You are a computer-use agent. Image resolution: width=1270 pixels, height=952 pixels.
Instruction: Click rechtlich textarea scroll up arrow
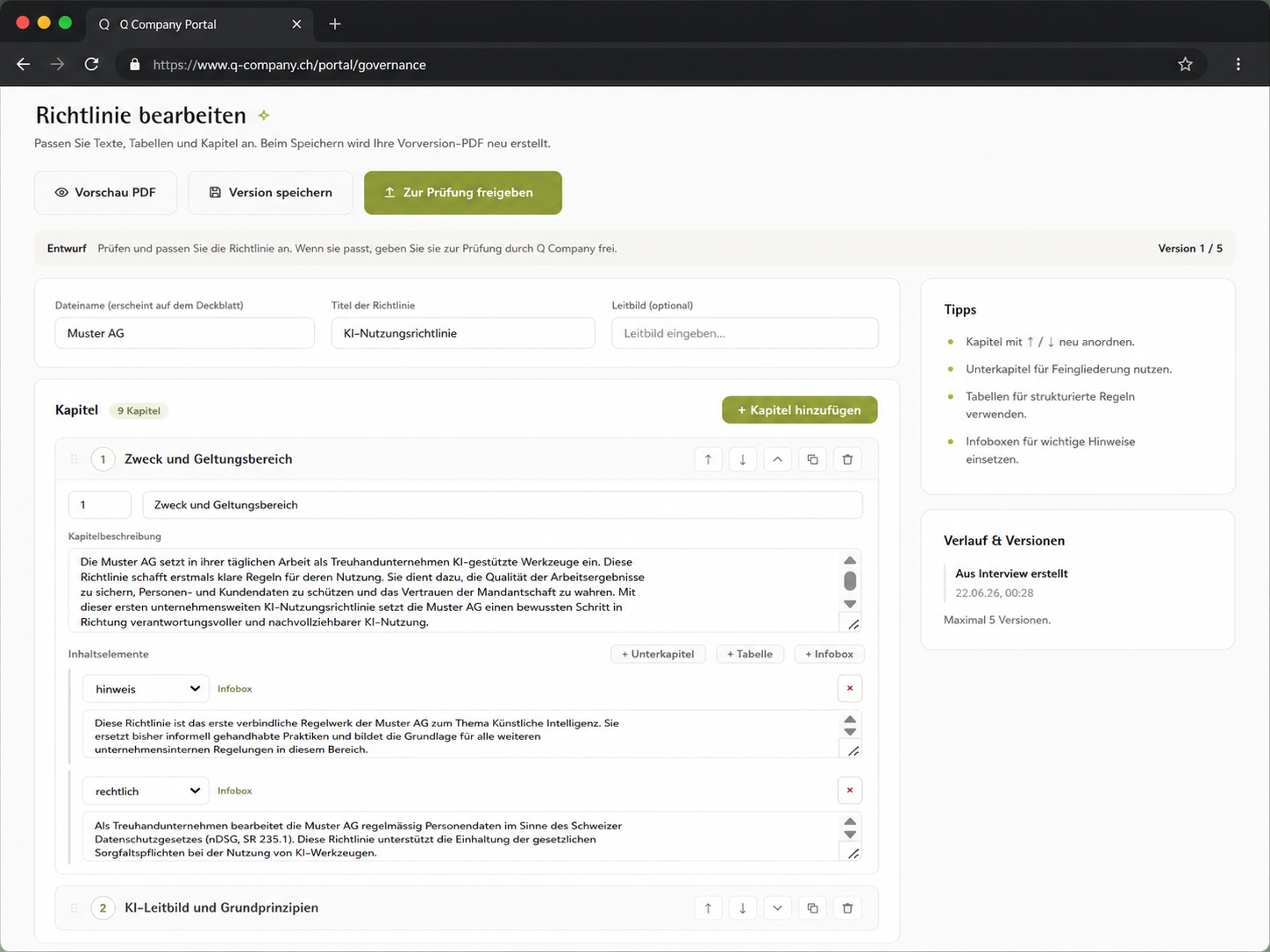coord(850,822)
